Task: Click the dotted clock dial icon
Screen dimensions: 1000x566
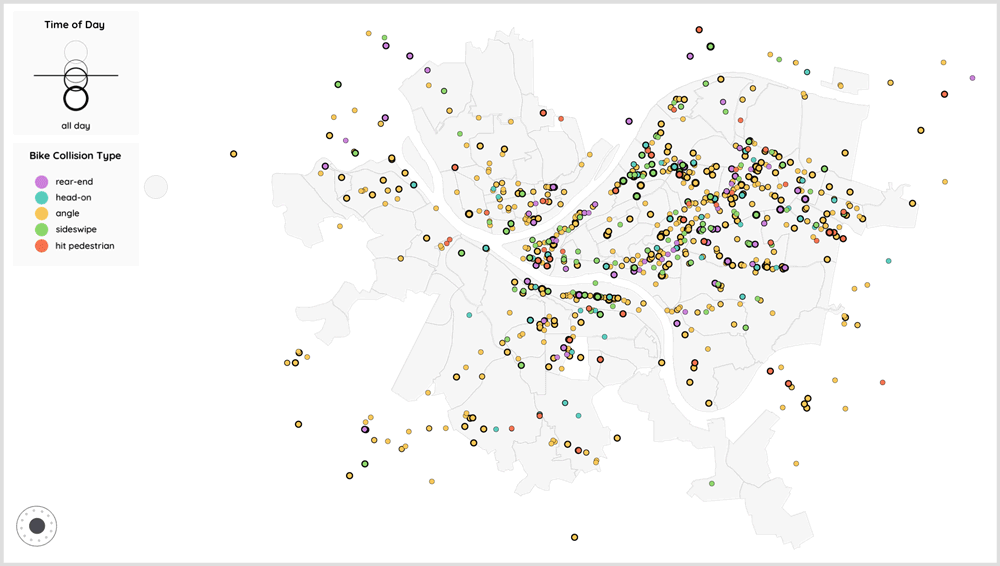Action: [x=37, y=526]
